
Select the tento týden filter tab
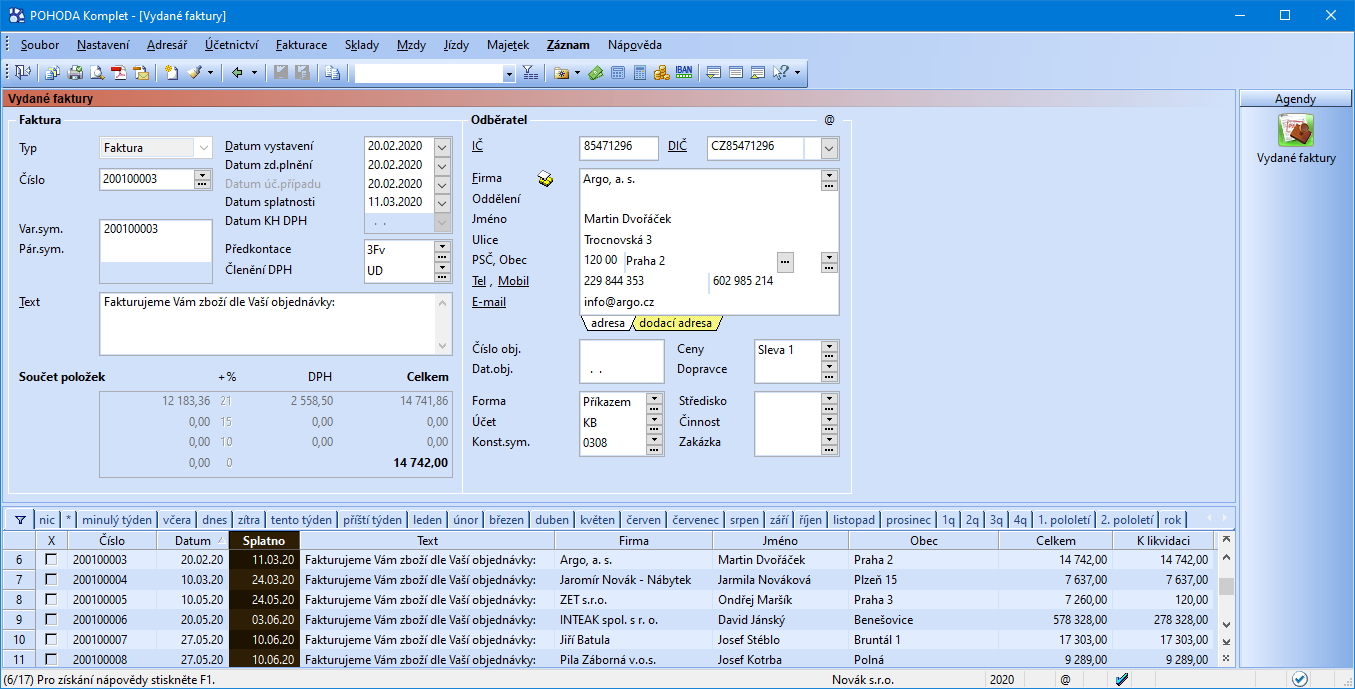tap(300, 520)
